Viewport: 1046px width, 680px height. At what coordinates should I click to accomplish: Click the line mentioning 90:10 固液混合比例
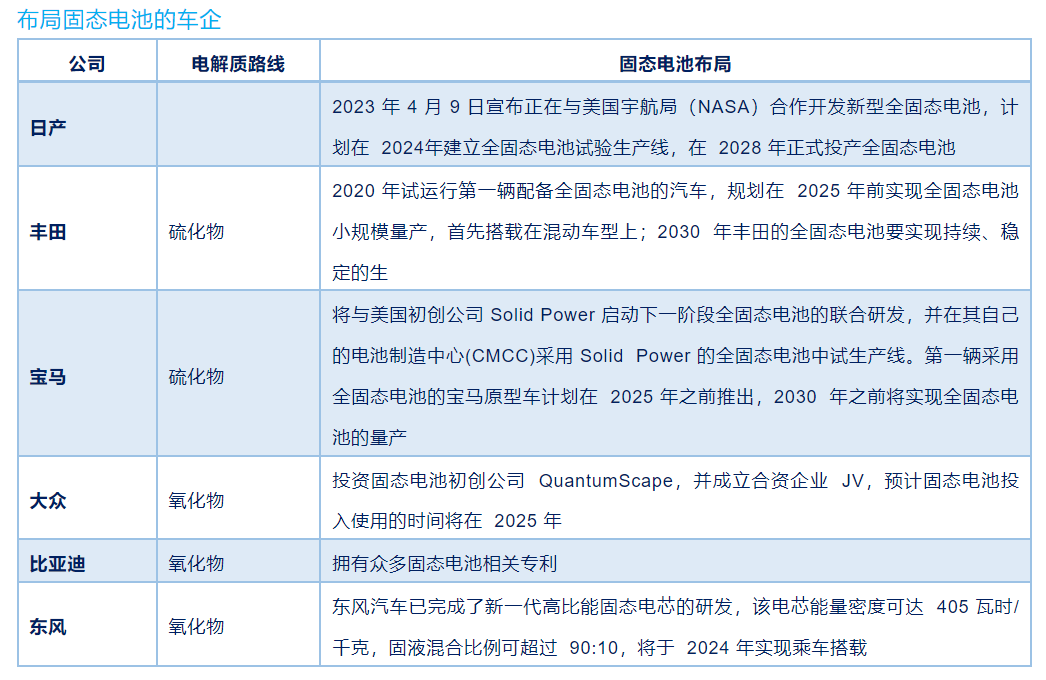pos(599,647)
